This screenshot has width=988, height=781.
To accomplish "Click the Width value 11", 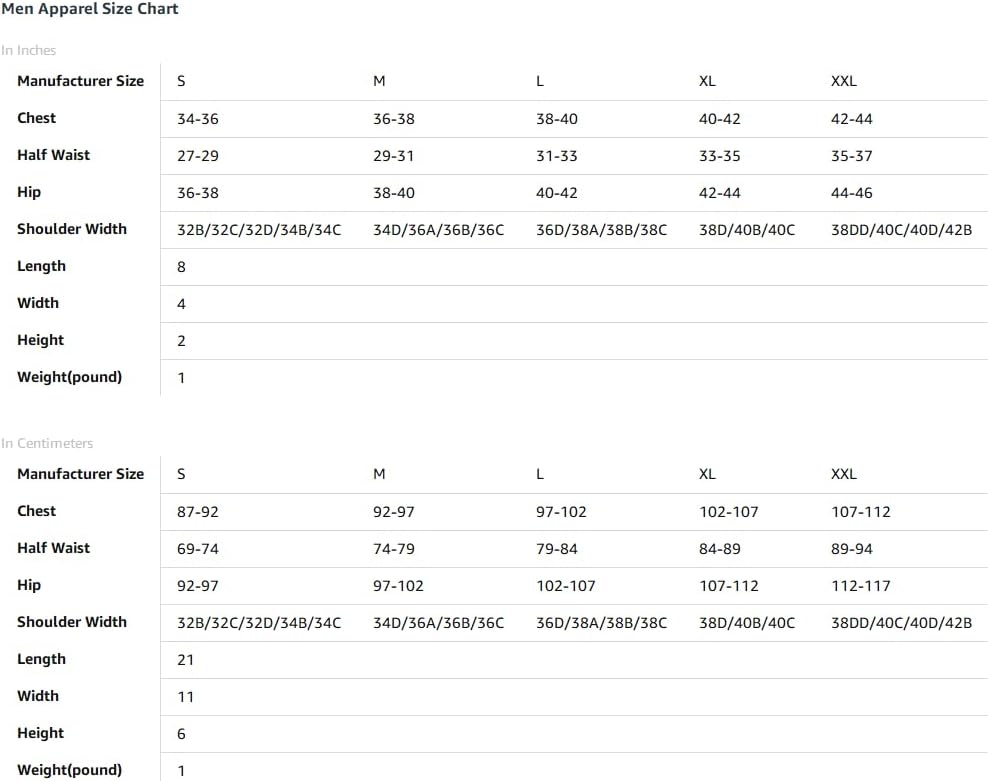I will (x=185, y=697).
